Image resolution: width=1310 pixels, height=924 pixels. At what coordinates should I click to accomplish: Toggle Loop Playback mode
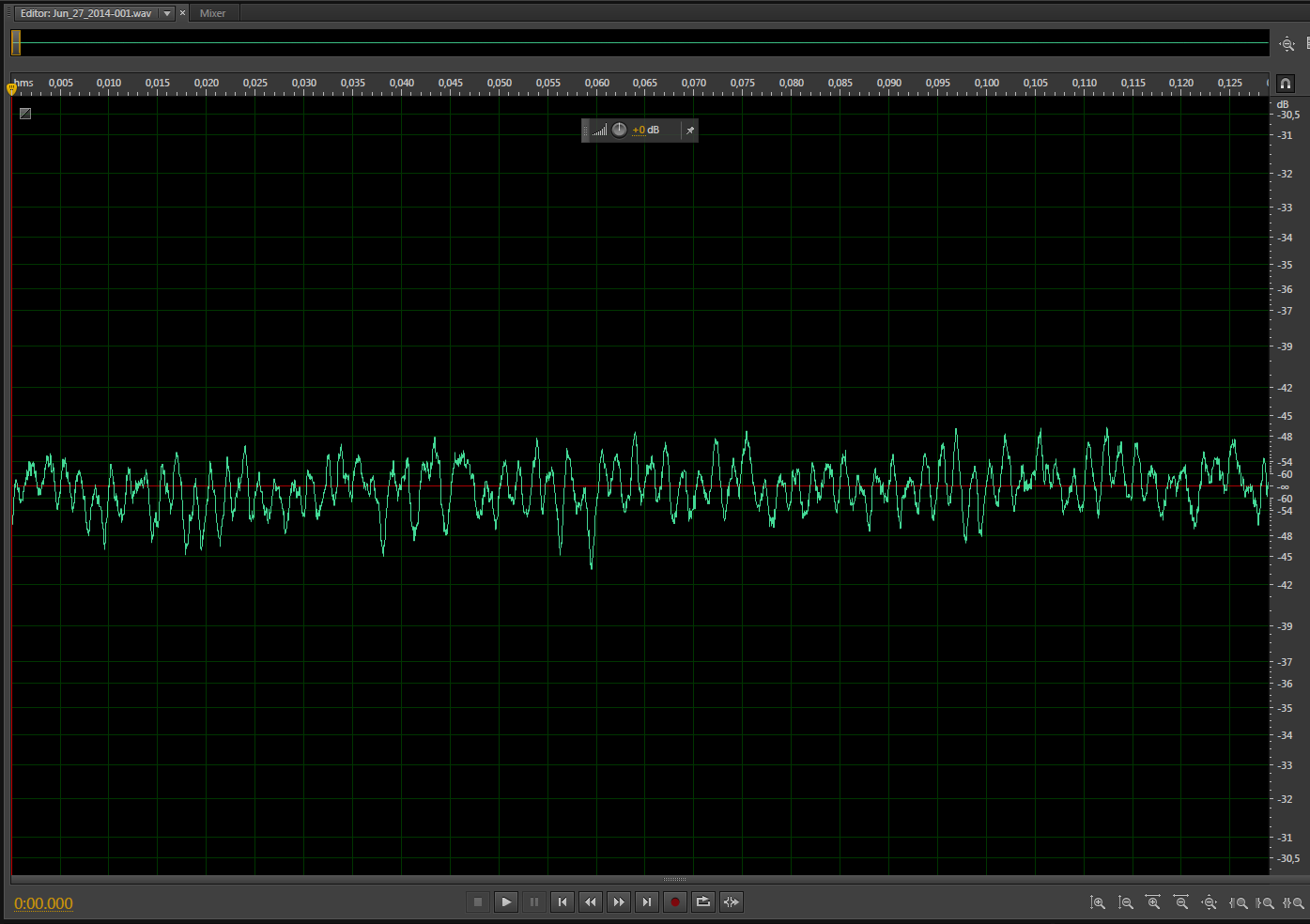click(702, 902)
